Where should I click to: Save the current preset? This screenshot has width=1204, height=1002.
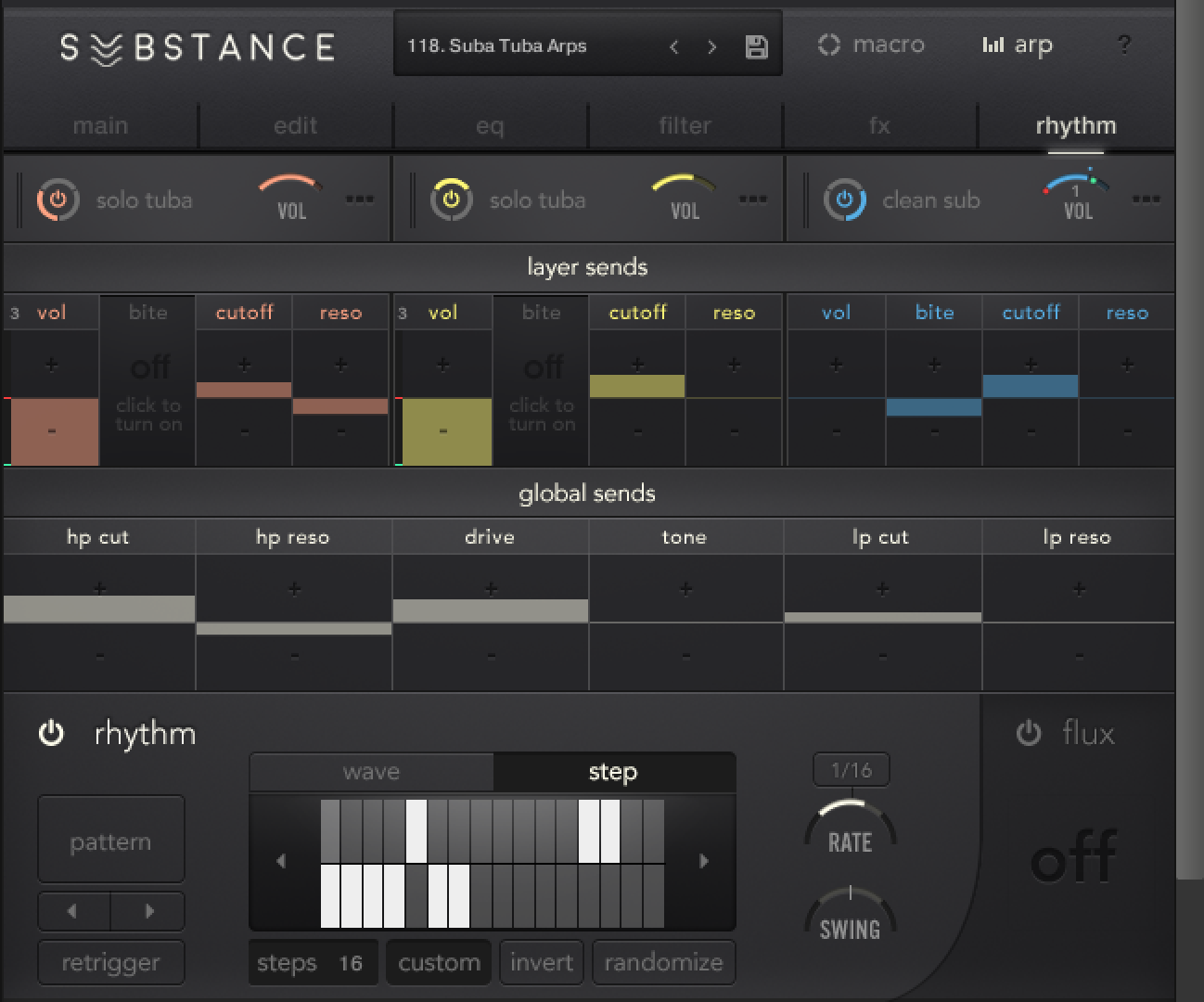[755, 45]
